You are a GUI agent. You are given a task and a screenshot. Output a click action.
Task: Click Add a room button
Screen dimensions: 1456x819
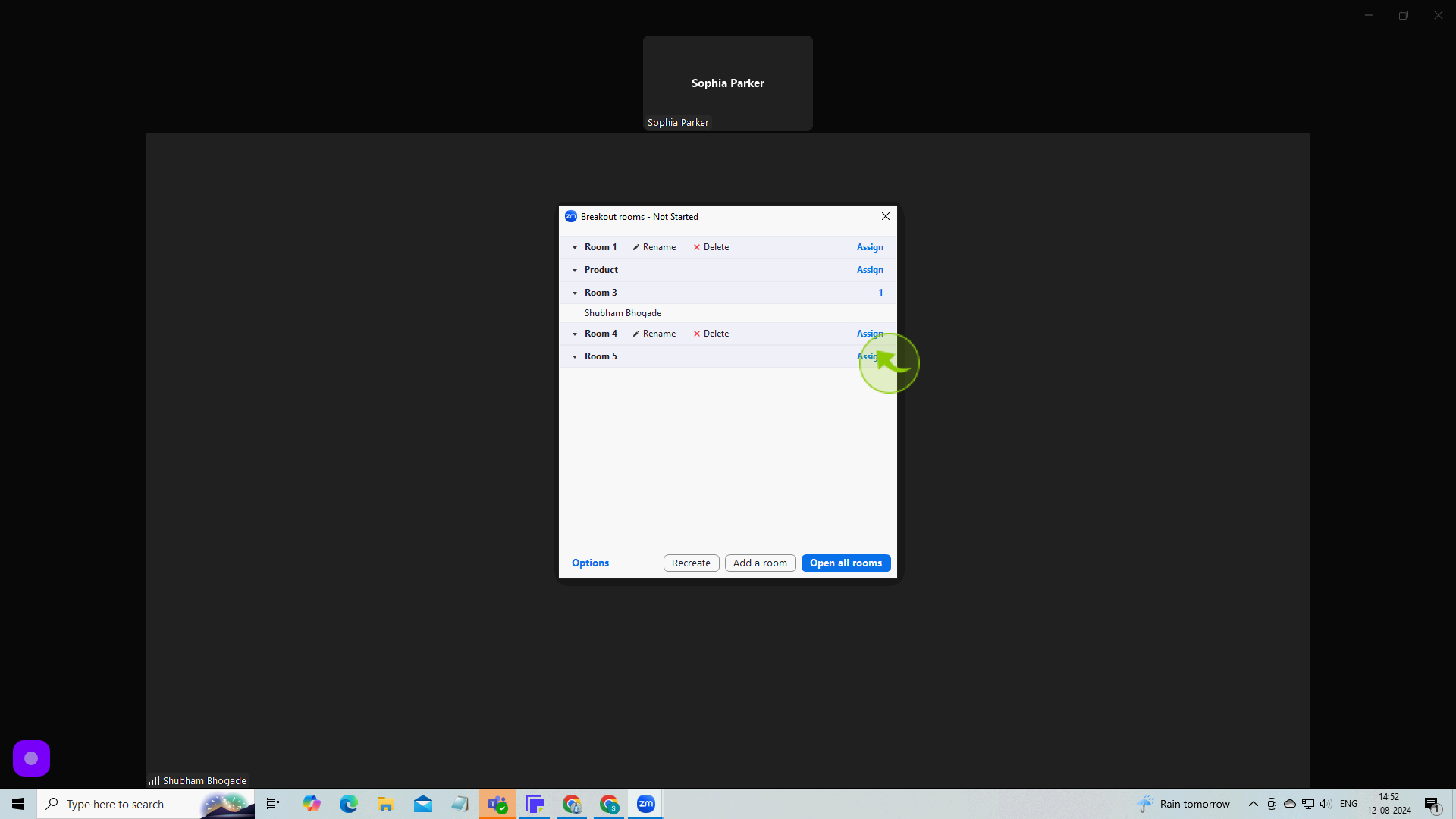point(760,562)
